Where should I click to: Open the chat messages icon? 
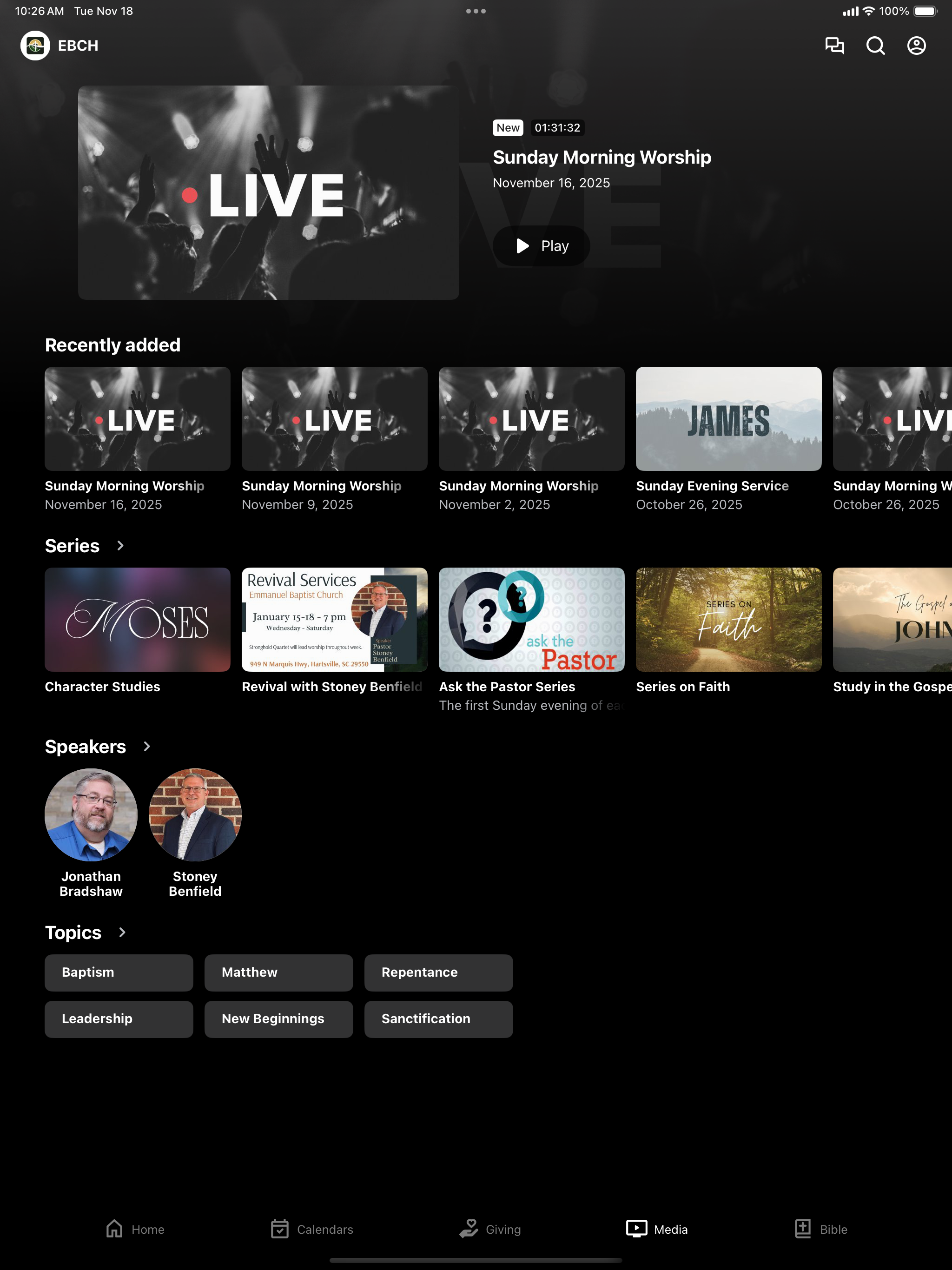834,46
